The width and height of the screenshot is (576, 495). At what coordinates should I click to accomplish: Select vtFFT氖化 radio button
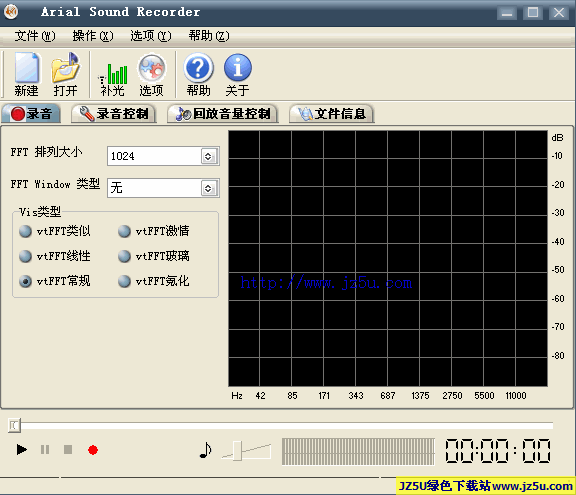pos(124,282)
